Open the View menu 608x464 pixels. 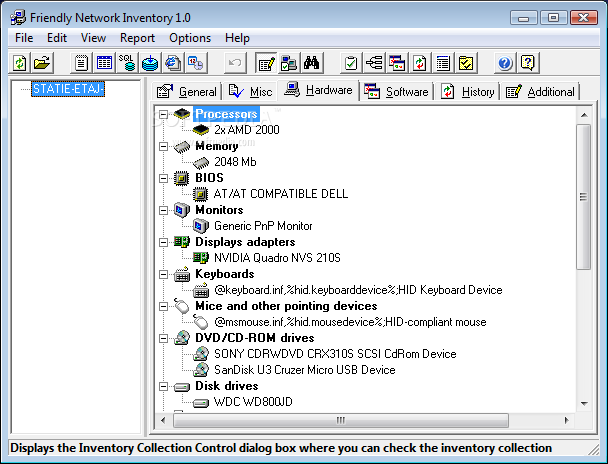93,38
